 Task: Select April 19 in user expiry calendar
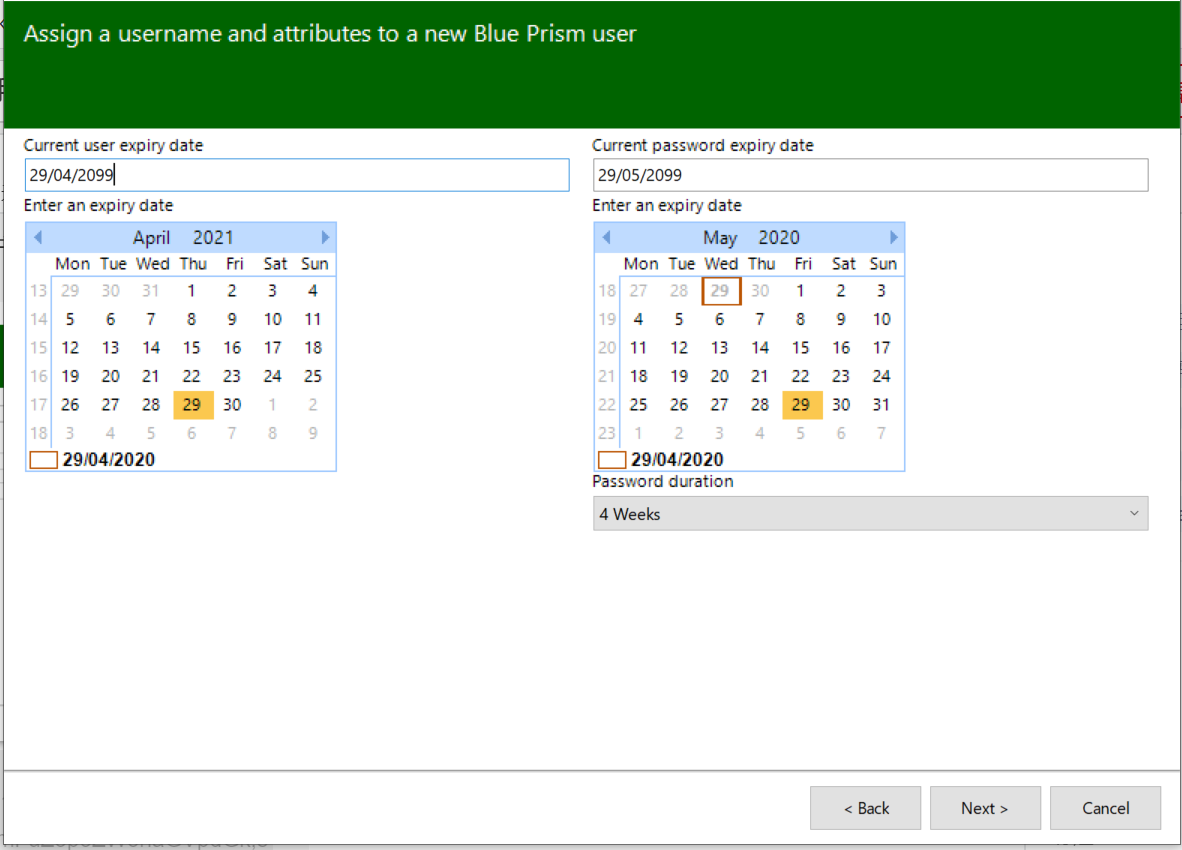[70, 376]
